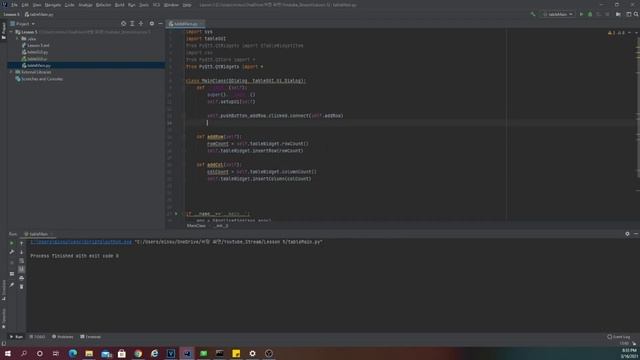
Task: Open the Edit menu
Action: coord(25,5)
